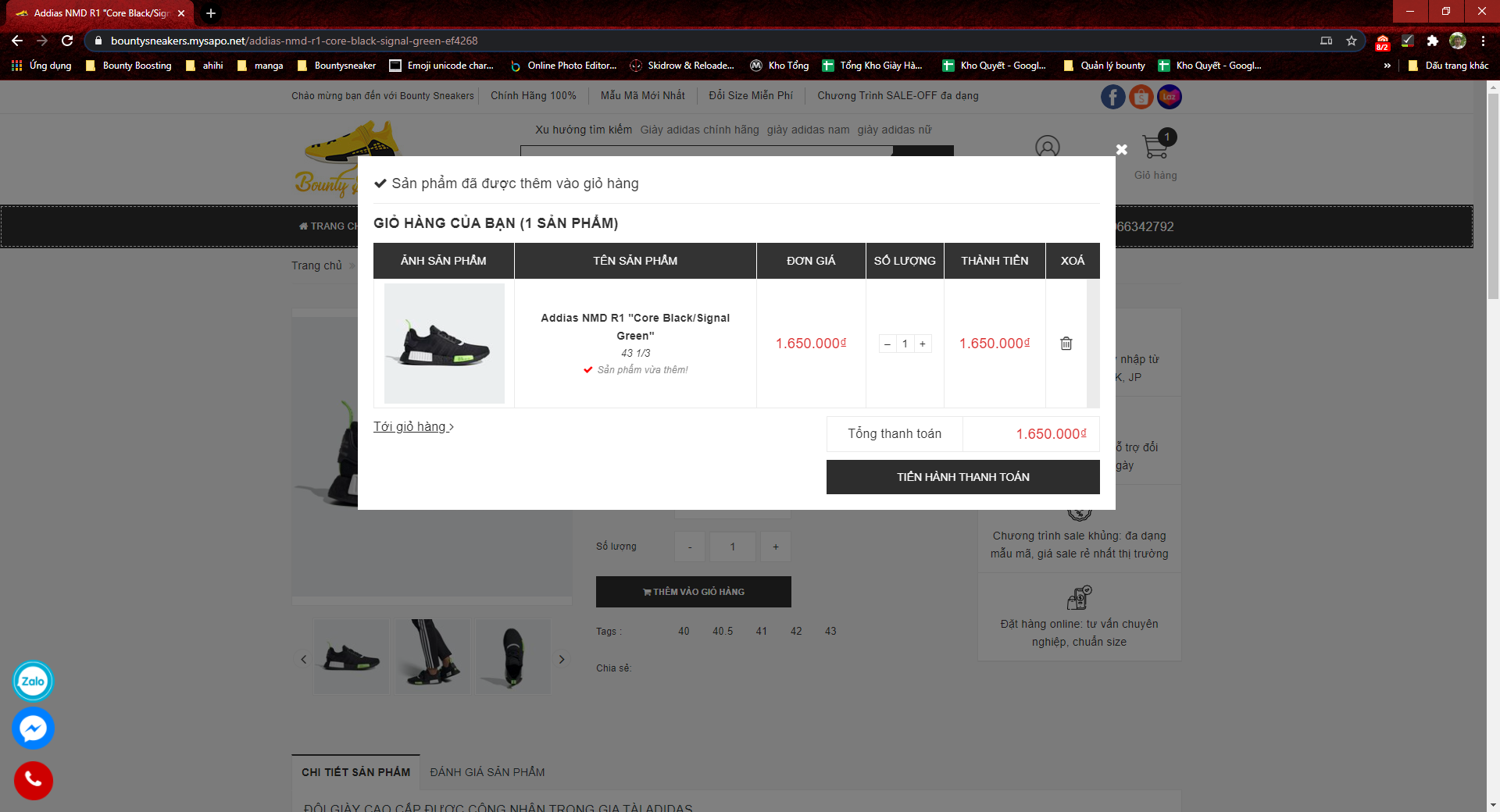Search trend giày adidas nam
This screenshot has width=1500, height=812.
point(809,130)
